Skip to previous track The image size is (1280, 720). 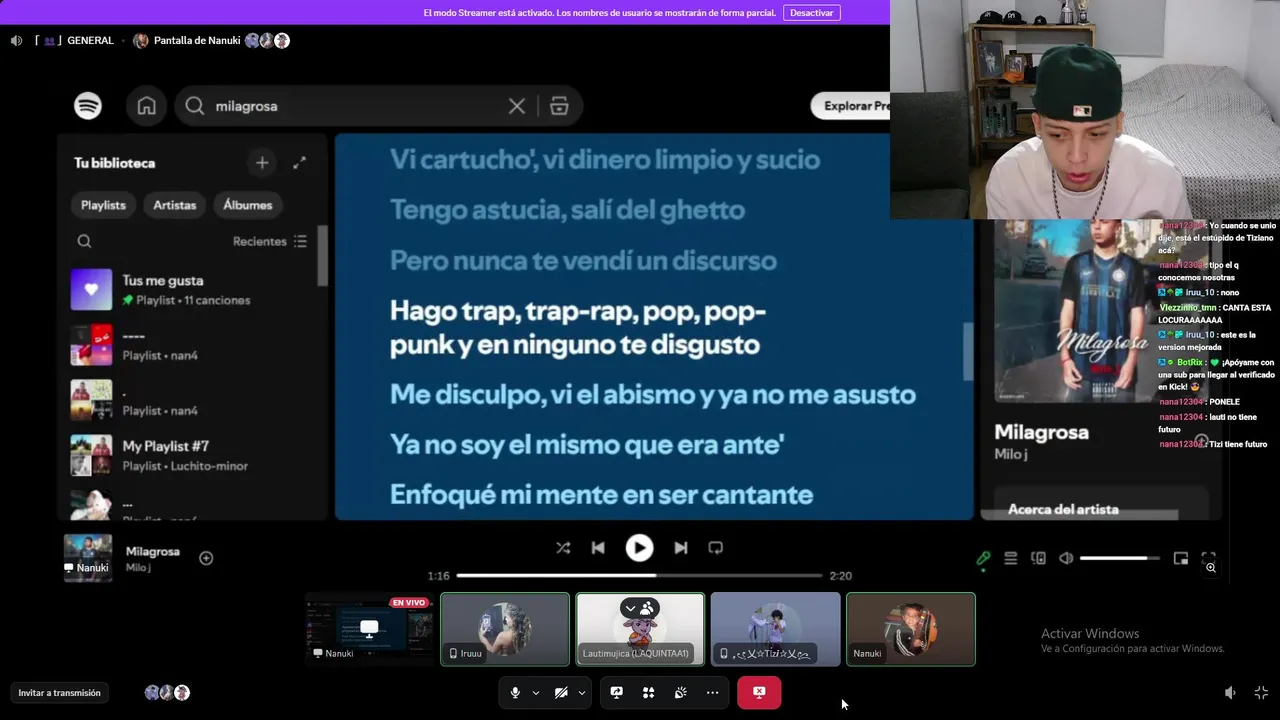click(x=598, y=548)
